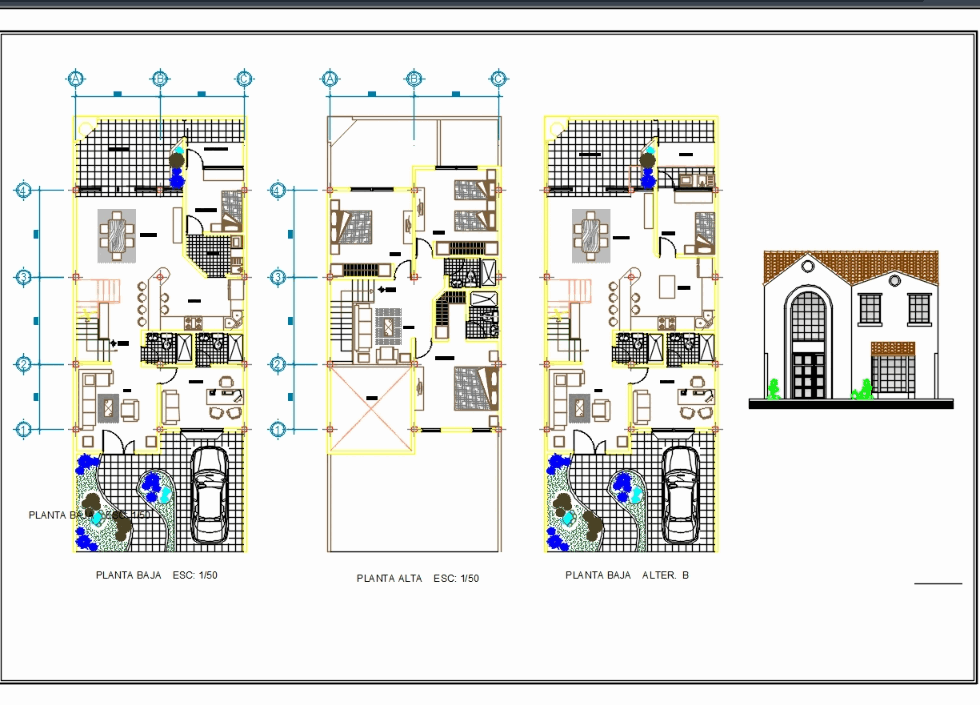
Task: Select grid bubble B above PLANTA ALTA
Action: [413, 76]
